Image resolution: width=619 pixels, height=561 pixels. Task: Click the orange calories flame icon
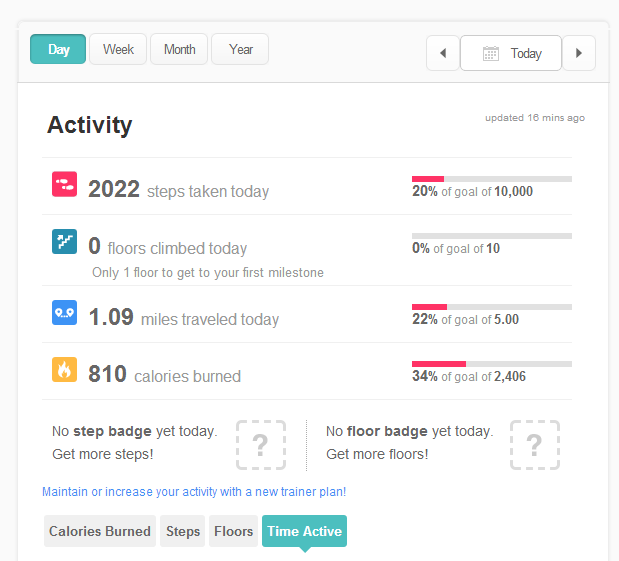(64, 370)
